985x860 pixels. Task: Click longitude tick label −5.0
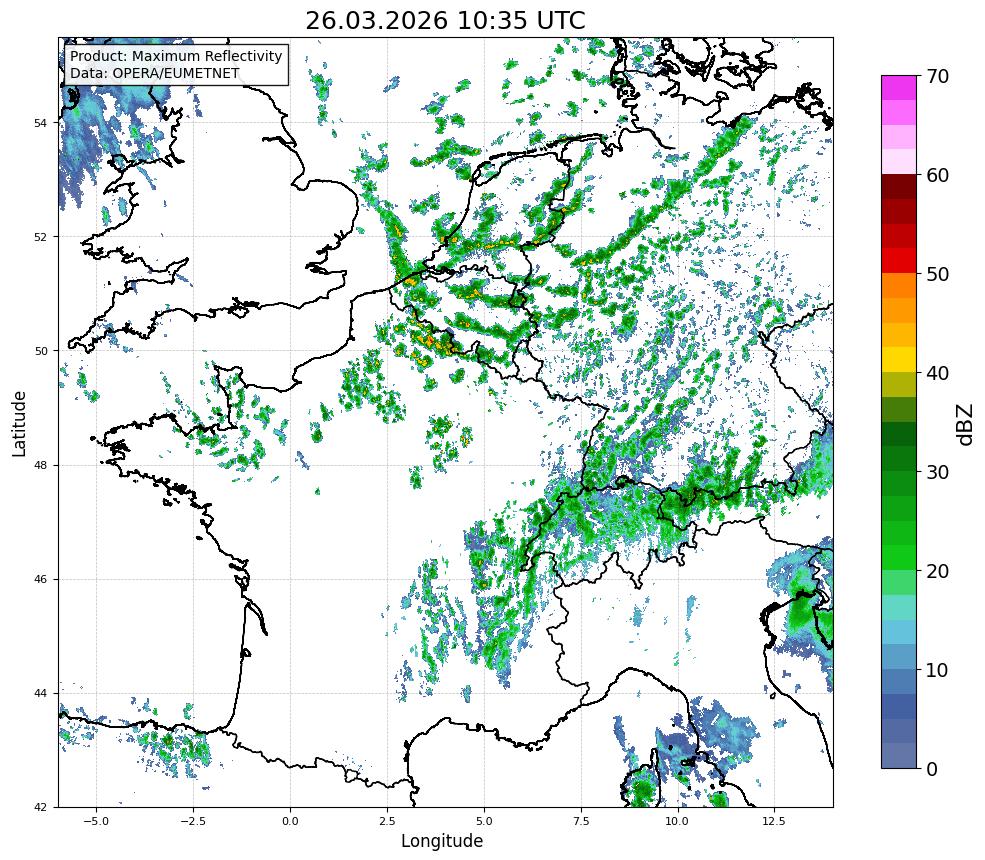click(96, 821)
